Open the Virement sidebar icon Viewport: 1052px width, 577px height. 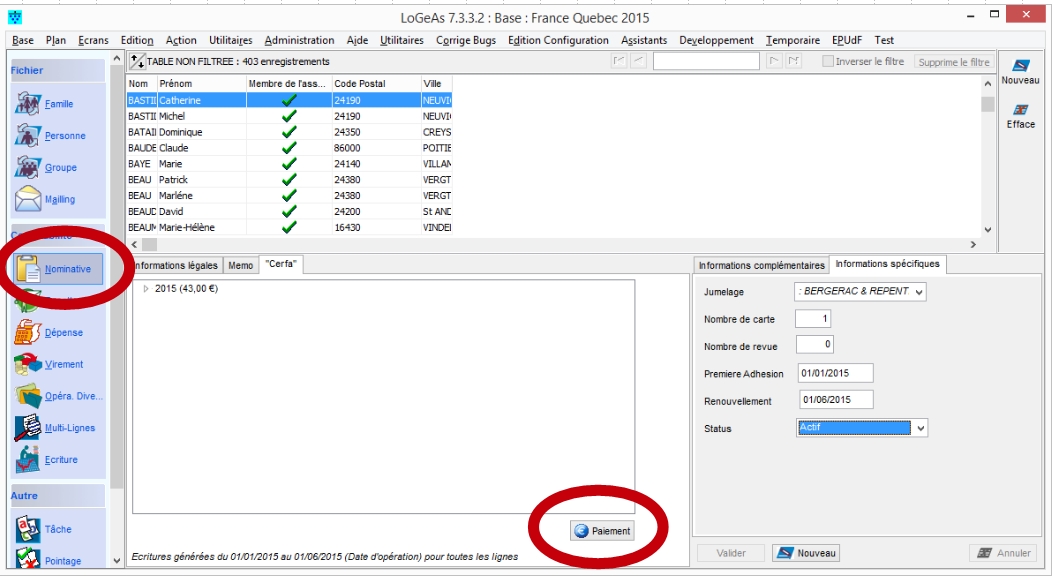click(28, 365)
